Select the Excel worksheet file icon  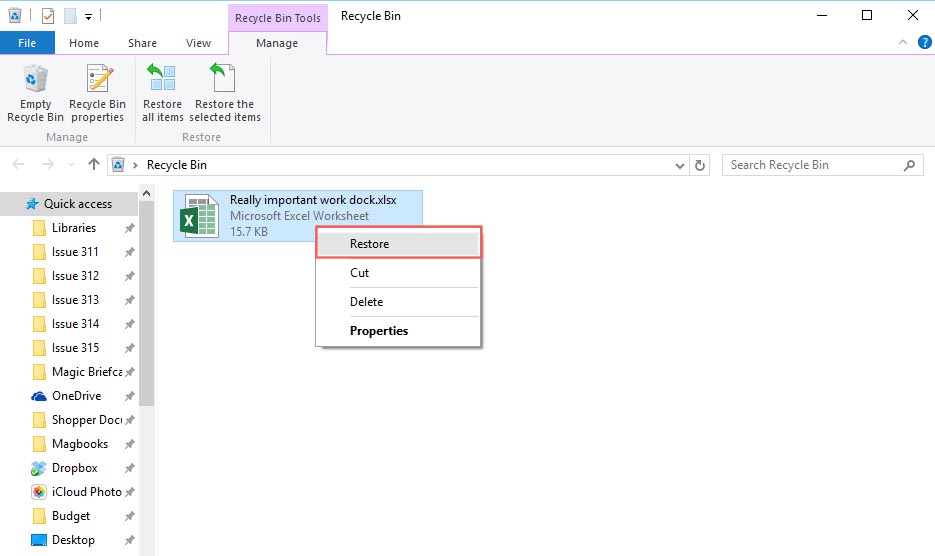pos(199,216)
